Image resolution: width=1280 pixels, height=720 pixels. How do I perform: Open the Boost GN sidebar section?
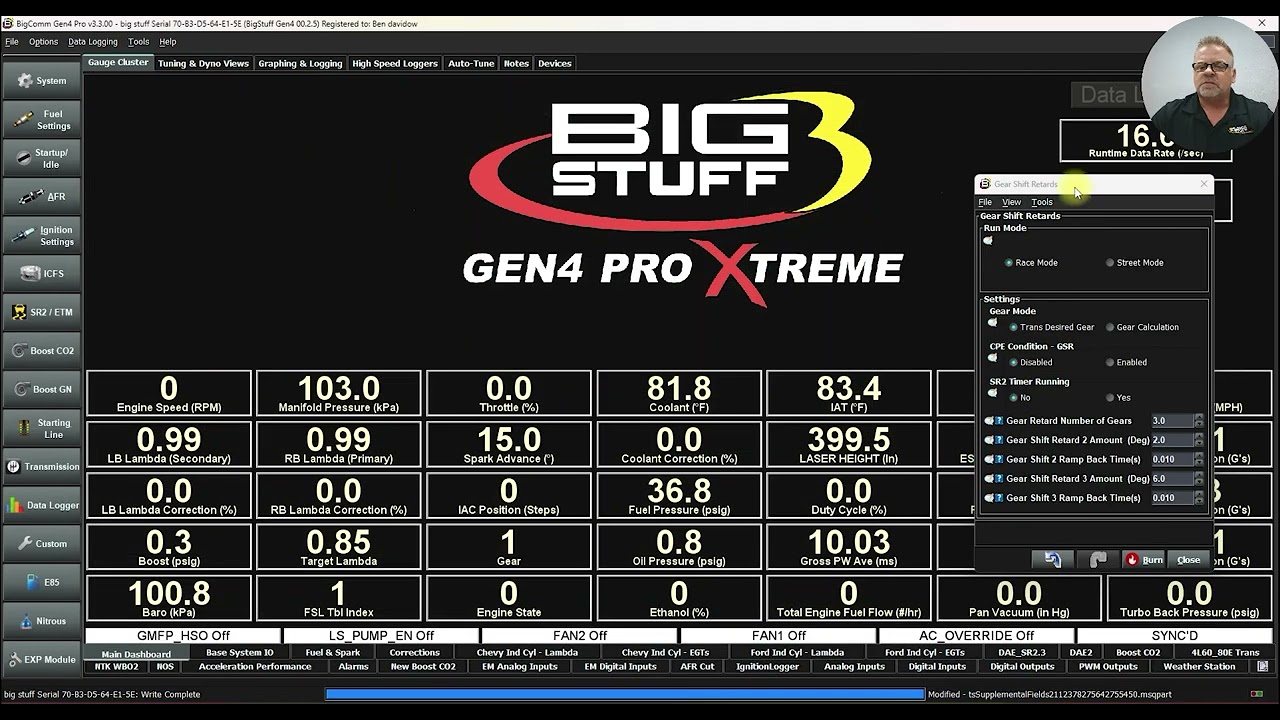41,389
